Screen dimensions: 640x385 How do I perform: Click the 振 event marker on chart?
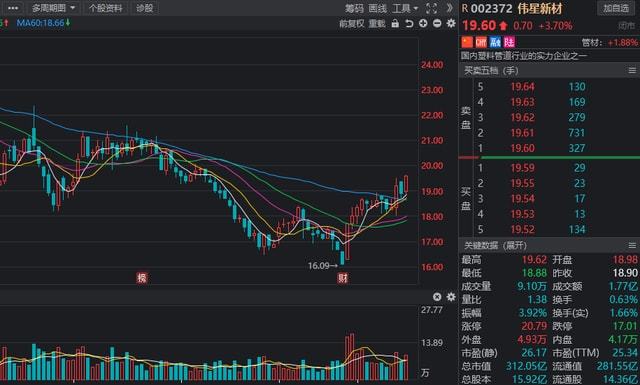[142, 278]
